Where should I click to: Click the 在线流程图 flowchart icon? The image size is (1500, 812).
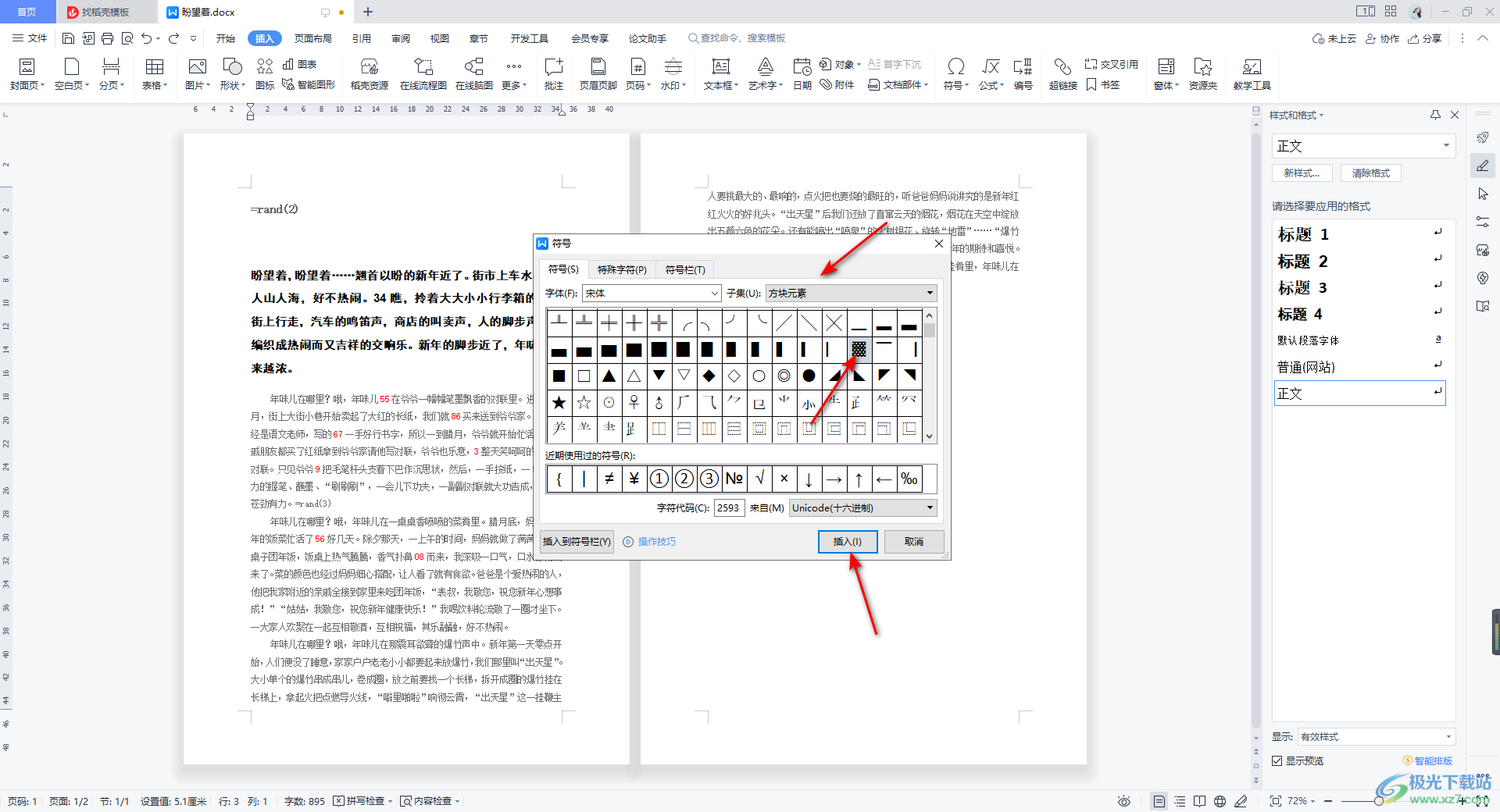(423, 74)
